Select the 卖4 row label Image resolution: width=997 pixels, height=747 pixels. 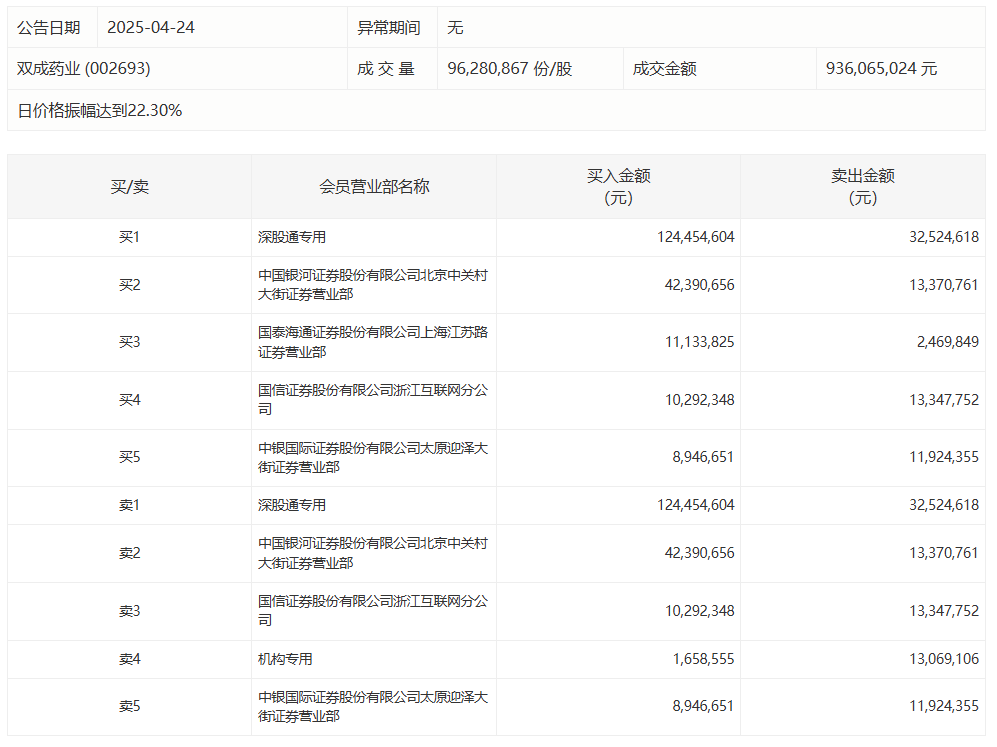point(129,659)
